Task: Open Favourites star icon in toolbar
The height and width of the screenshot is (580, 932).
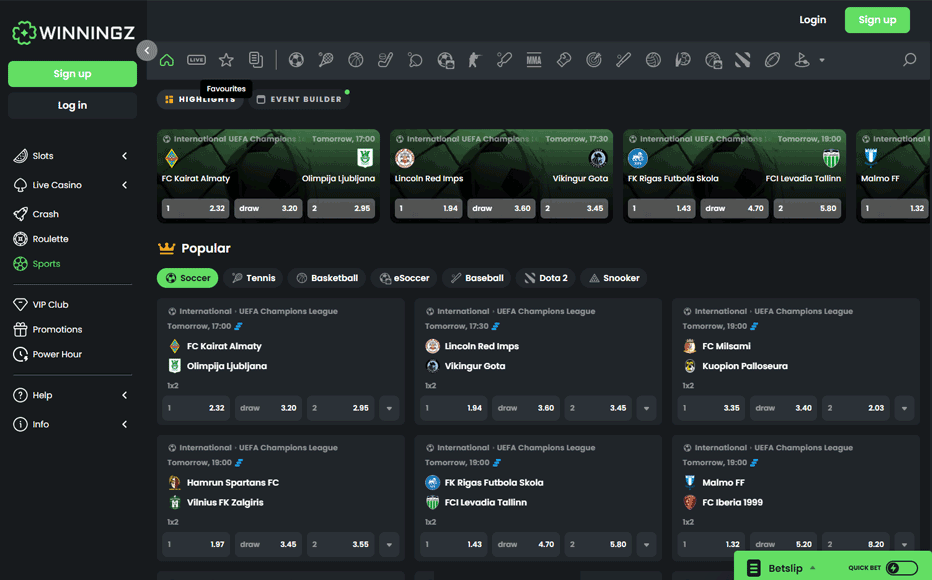Action: [x=226, y=60]
